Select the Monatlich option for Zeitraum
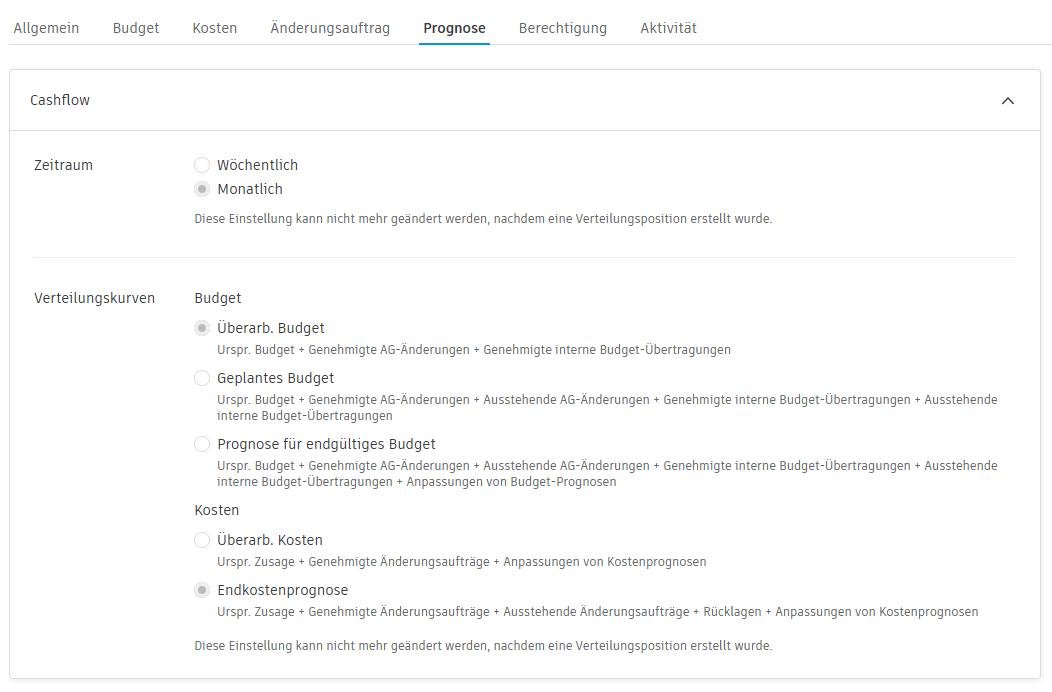This screenshot has width=1052, height=692. click(202, 188)
